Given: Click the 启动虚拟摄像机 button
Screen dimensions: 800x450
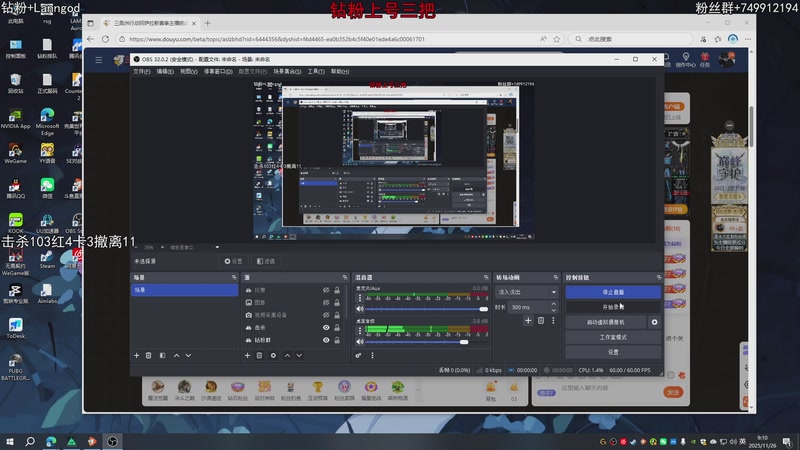Looking at the screenshot, I should [x=605, y=322].
